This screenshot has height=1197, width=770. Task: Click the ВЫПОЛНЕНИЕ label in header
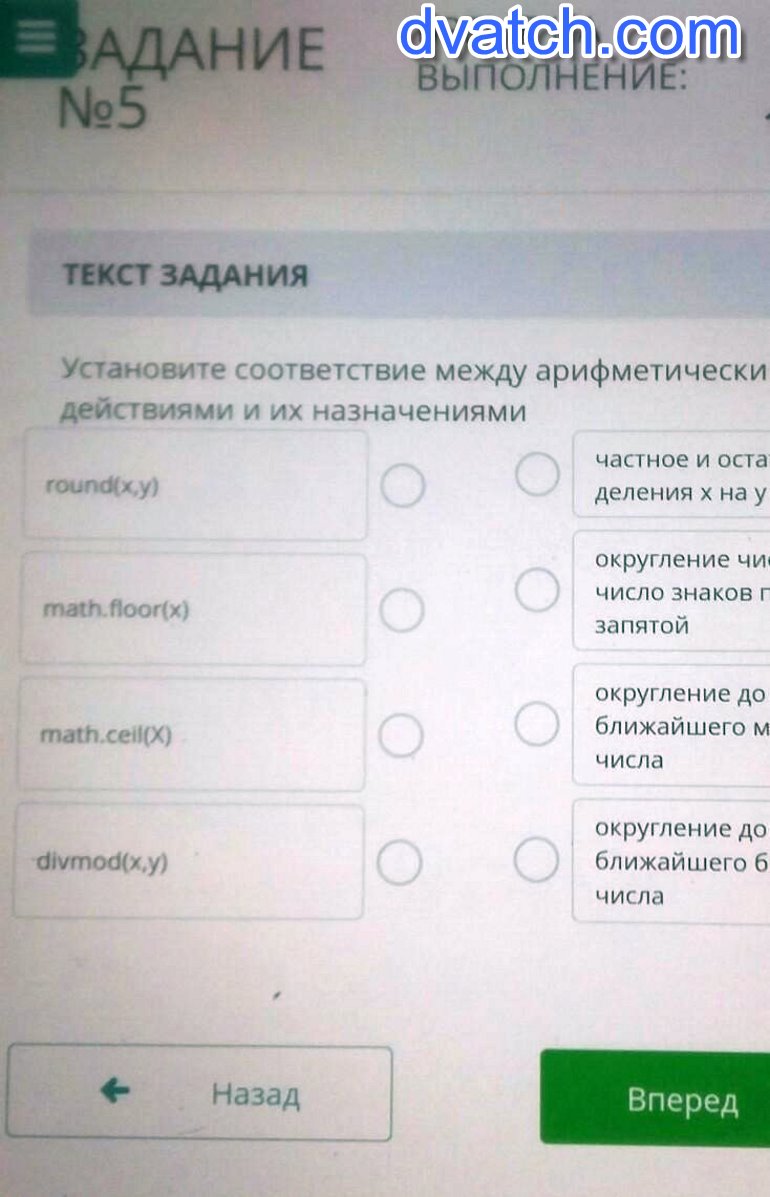point(552,77)
